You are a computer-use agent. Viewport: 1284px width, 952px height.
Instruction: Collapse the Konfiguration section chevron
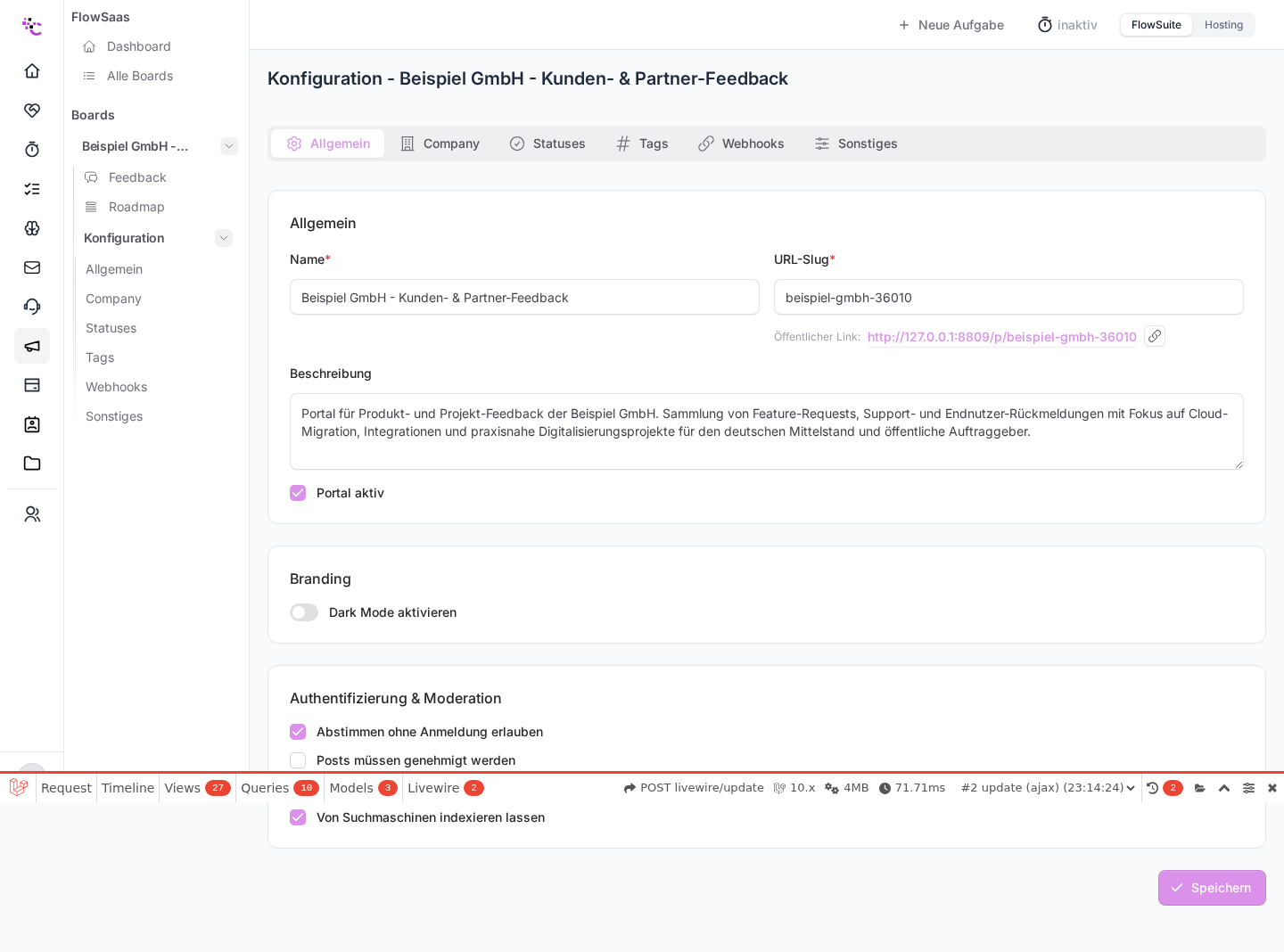[x=224, y=238]
